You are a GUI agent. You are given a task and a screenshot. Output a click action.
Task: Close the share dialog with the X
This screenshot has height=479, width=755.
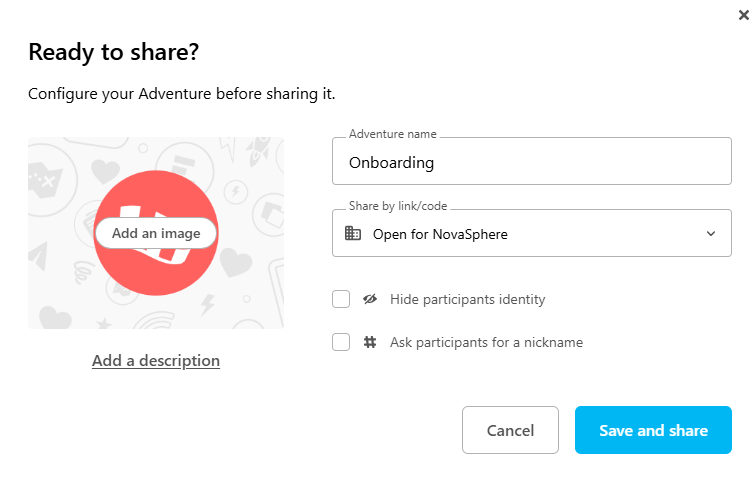739,15
